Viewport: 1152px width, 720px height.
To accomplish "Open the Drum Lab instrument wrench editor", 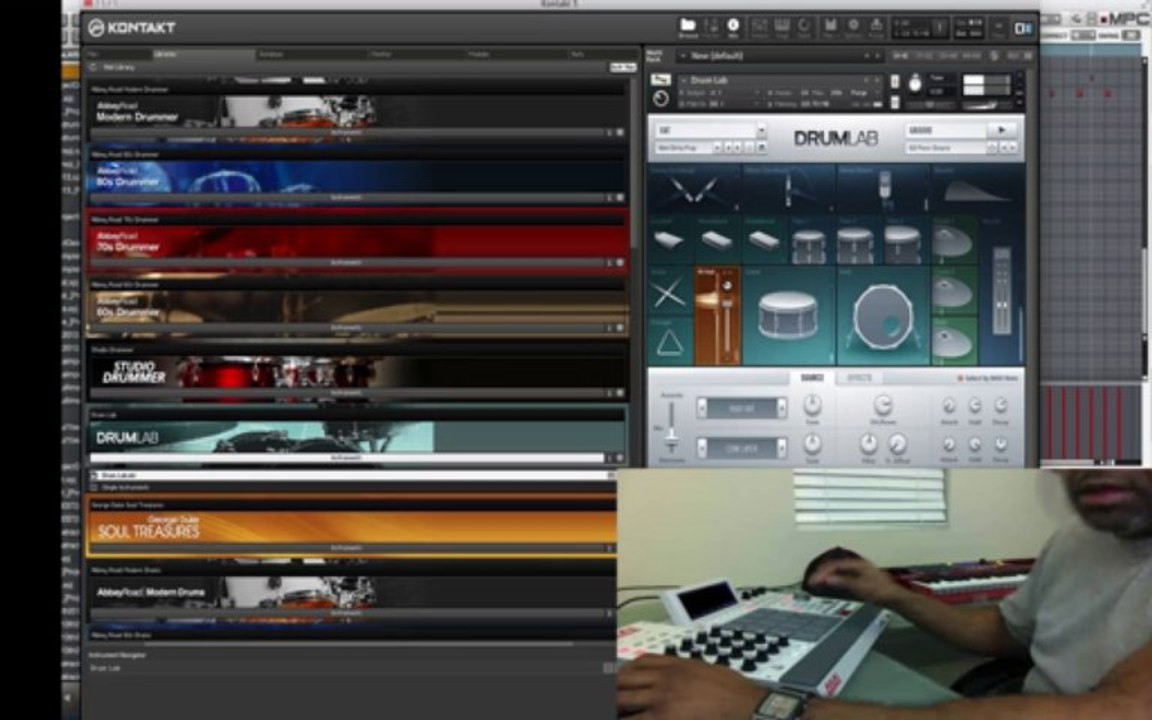I will (x=660, y=80).
